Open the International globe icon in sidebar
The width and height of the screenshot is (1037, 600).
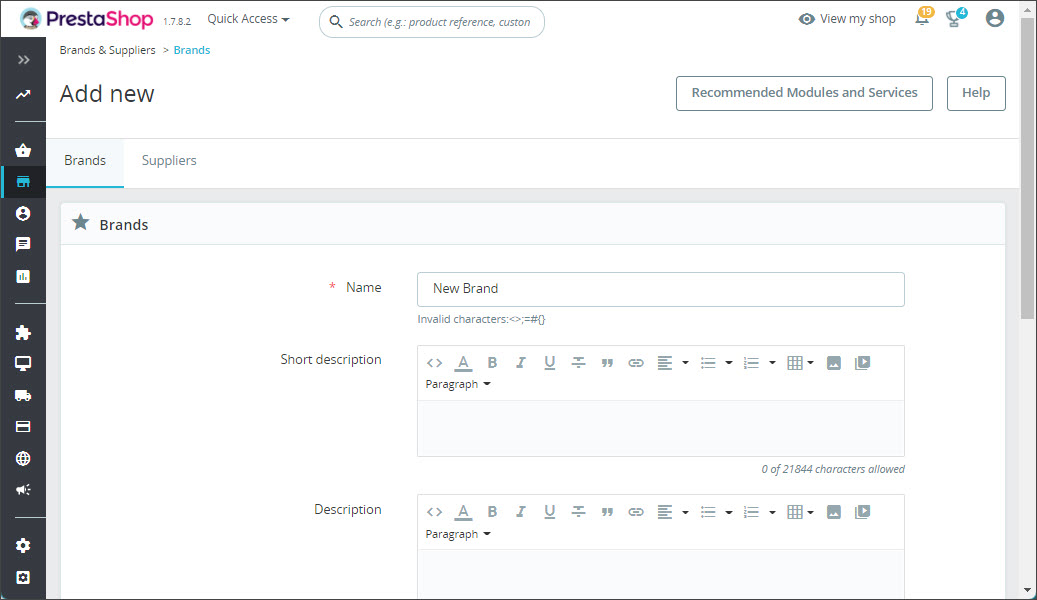[x=23, y=458]
